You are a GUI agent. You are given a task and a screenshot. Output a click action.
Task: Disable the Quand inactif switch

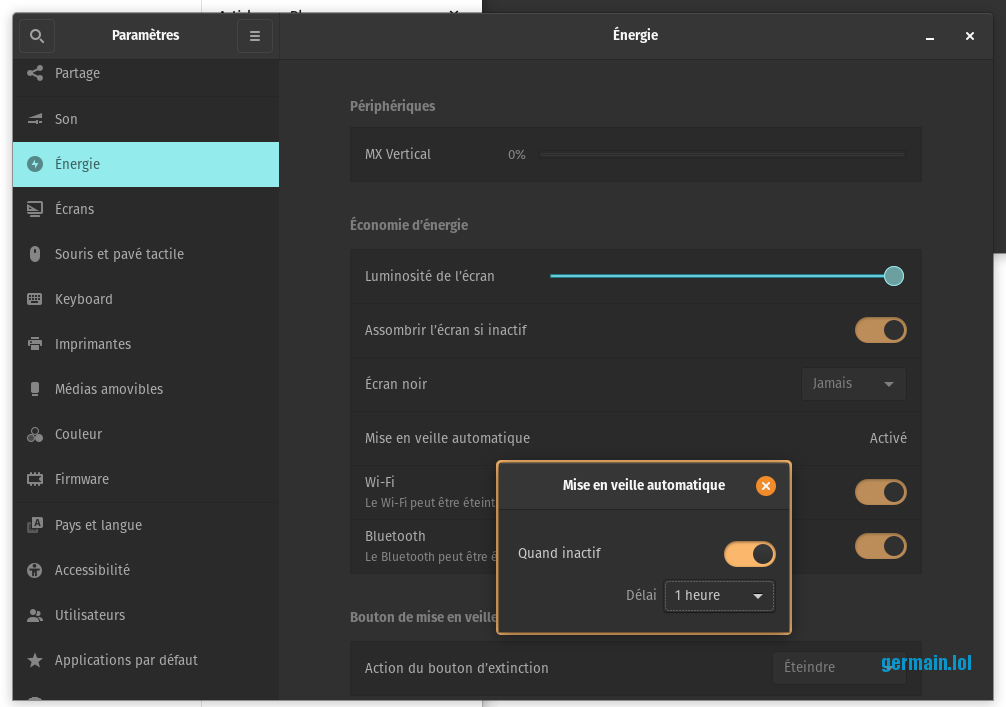click(x=749, y=554)
